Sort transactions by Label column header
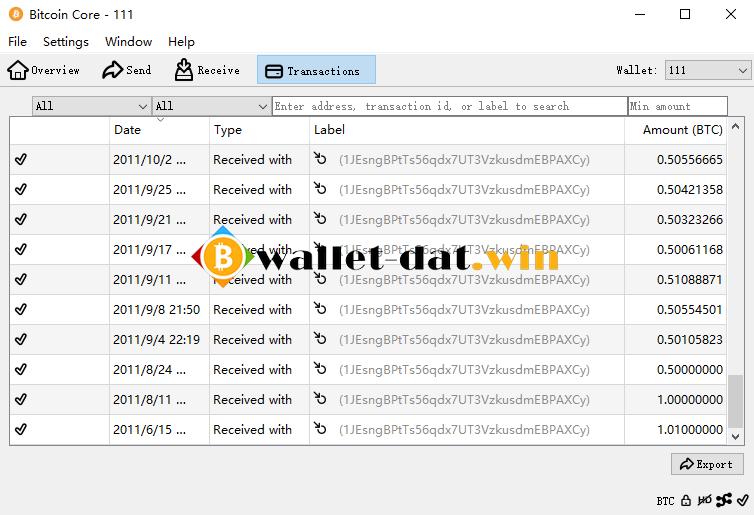Image resolution: width=754 pixels, height=515 pixels. 467,130
